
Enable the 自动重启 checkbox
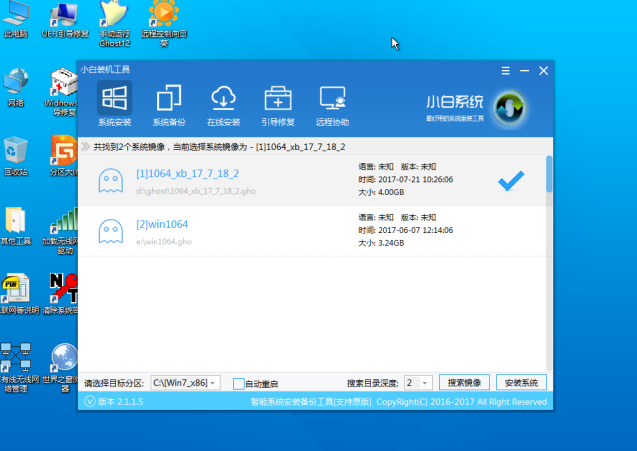[x=239, y=384]
